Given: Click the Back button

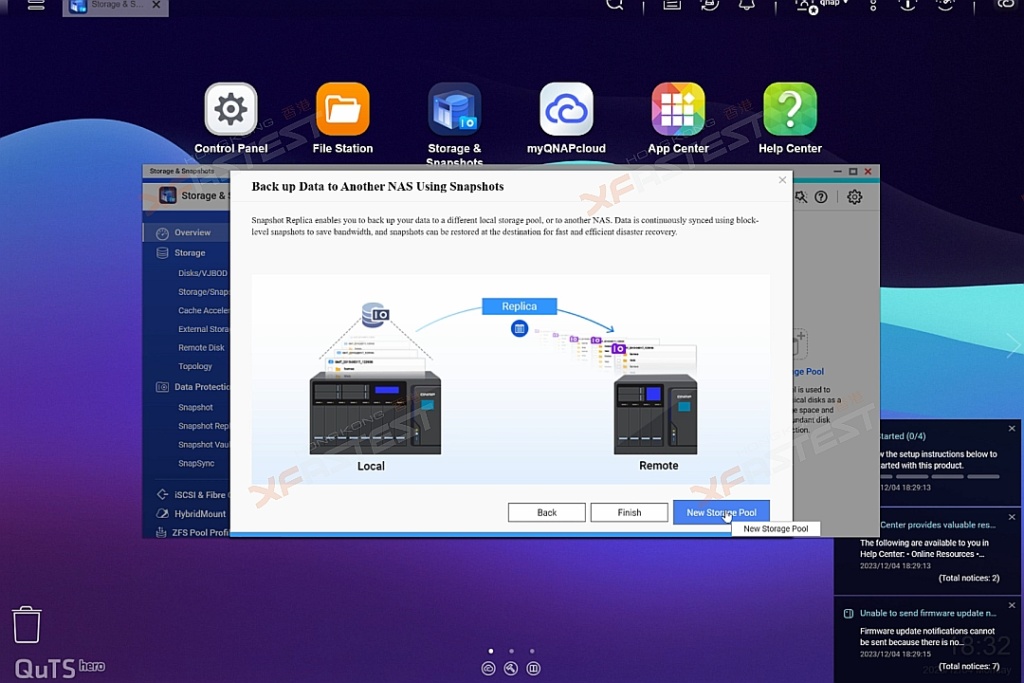Looking at the screenshot, I should 547,513.
